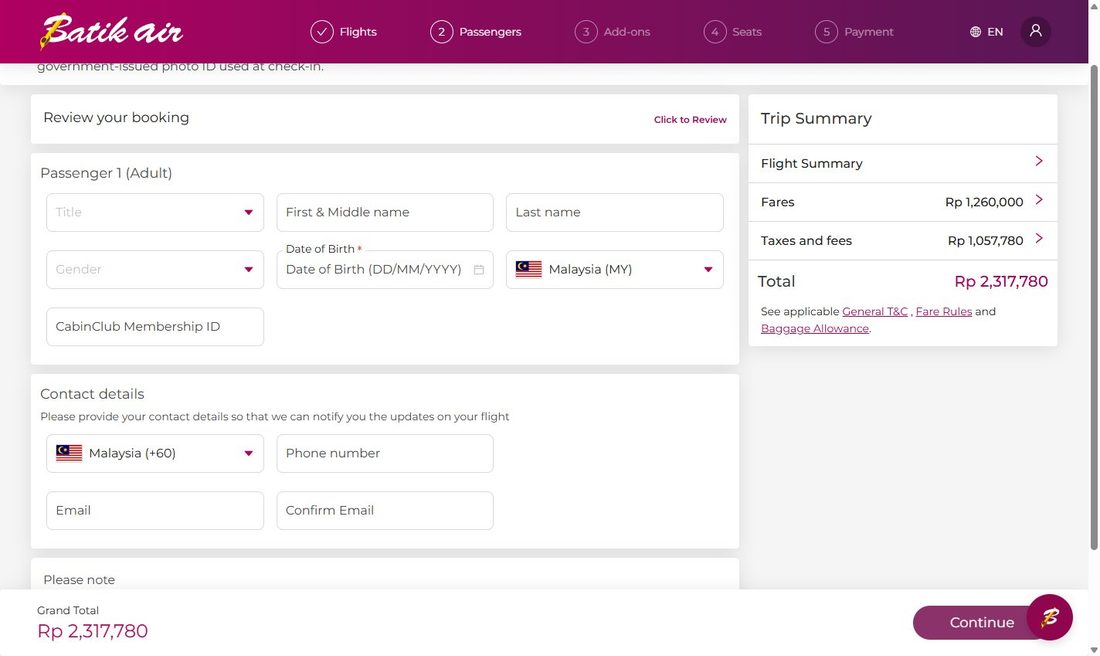Click the Malaysia flag in nationality field
Image resolution: width=1100 pixels, height=656 pixels.
[528, 269]
